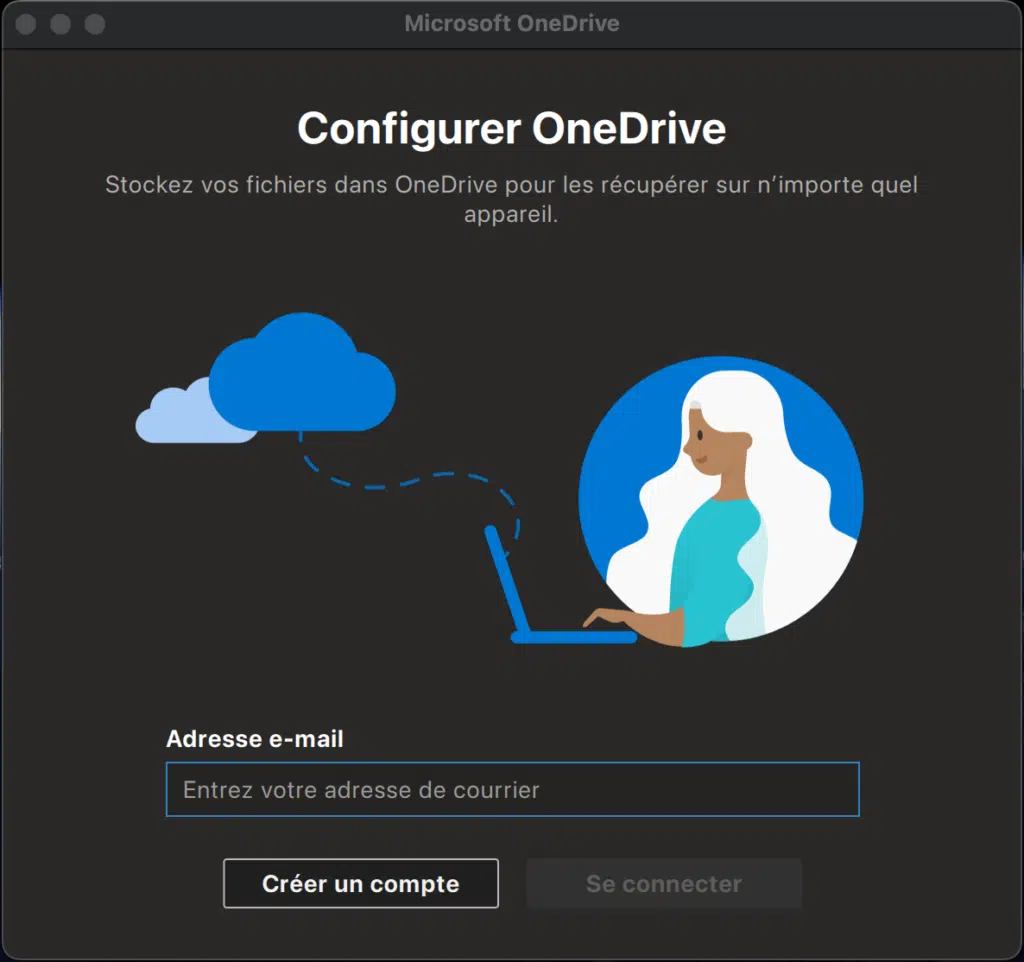The image size is (1024, 962).
Task: Click the 'Adresse e-mail' label
Action: point(255,739)
